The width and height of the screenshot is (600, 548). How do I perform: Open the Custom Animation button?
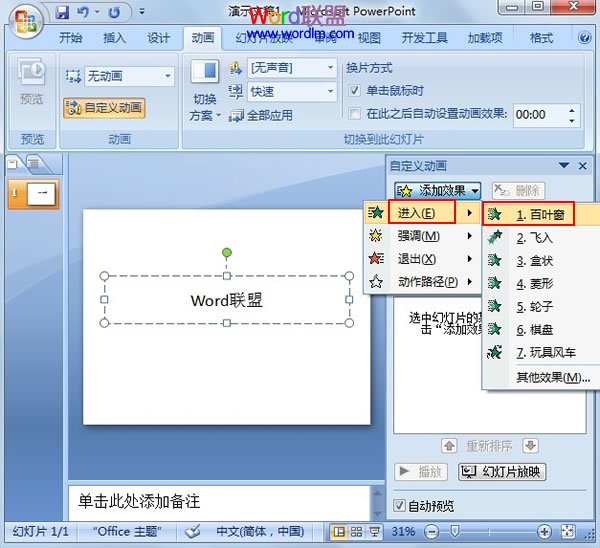(104, 108)
